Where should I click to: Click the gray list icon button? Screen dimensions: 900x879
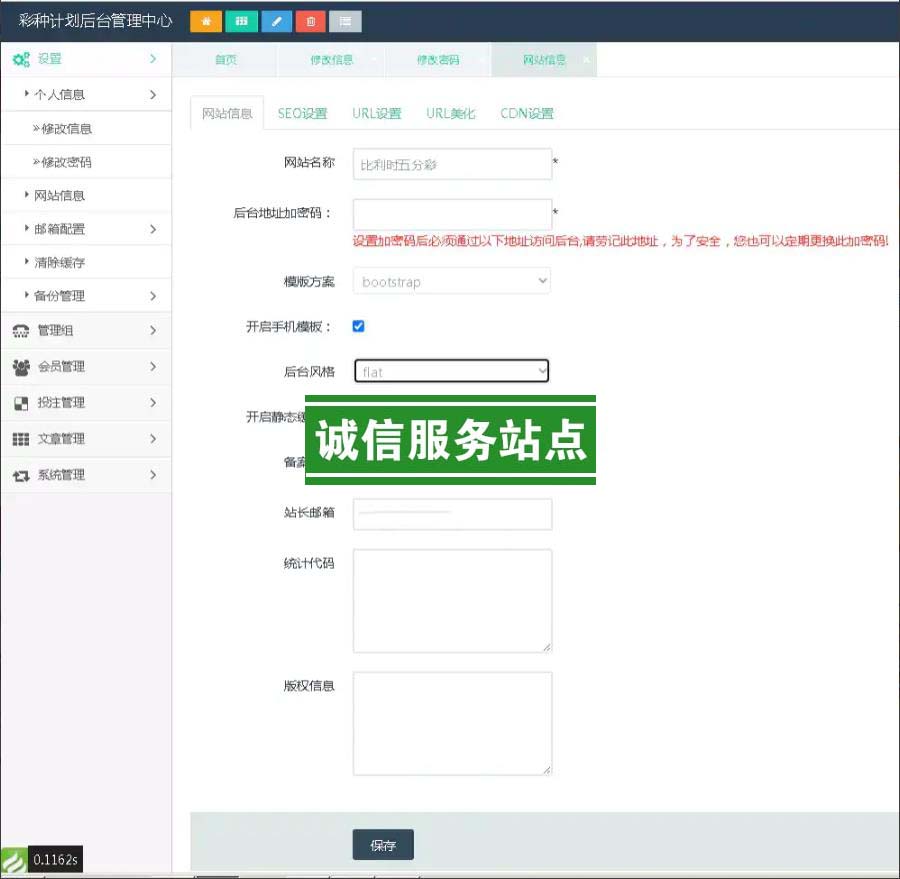point(345,21)
